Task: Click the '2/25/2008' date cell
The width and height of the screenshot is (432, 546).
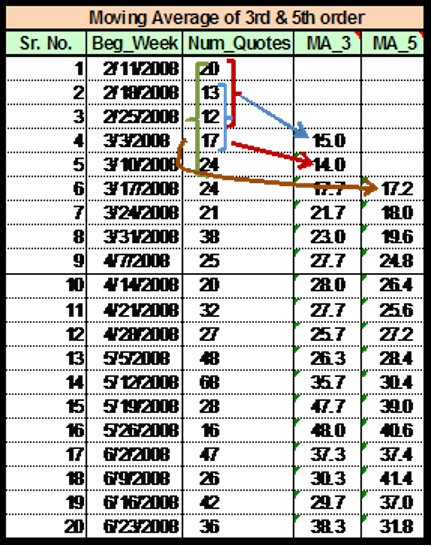Action: tap(134, 117)
